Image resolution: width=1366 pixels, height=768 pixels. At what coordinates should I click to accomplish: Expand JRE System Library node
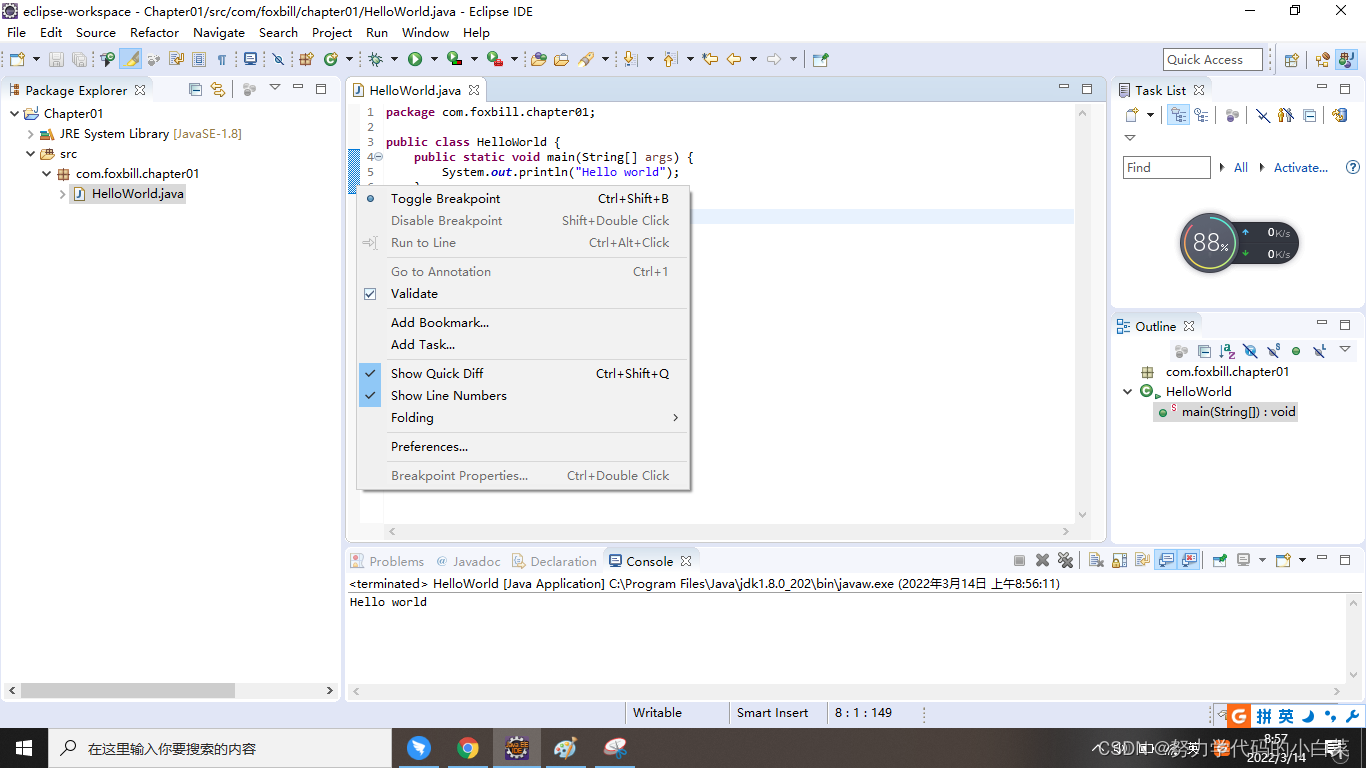[x=31, y=134]
